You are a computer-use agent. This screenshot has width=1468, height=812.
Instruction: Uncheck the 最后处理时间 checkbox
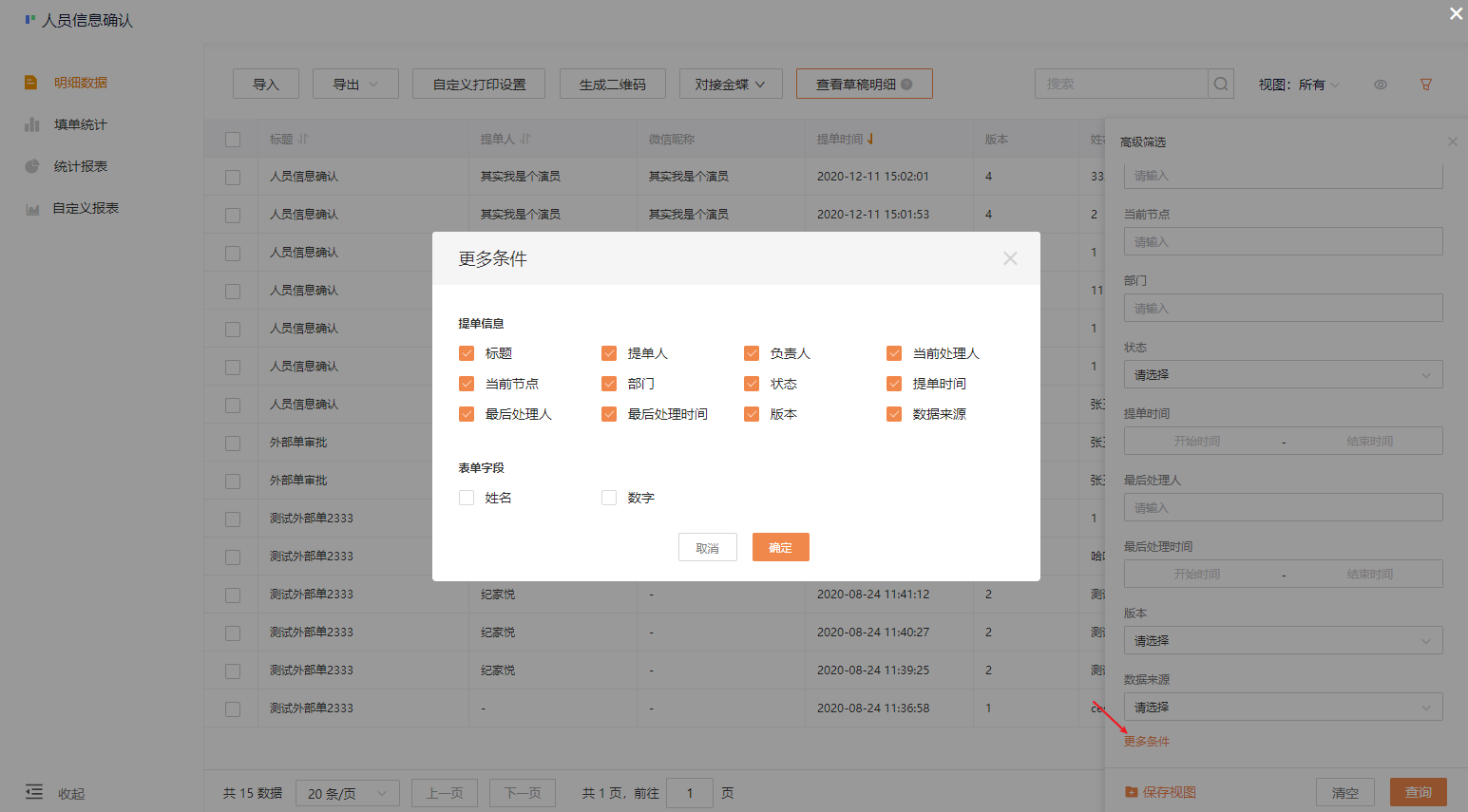coord(609,414)
